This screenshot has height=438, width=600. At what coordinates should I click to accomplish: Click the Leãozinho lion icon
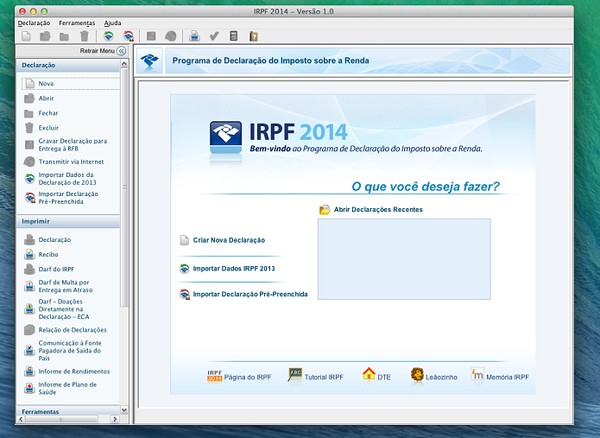point(417,375)
